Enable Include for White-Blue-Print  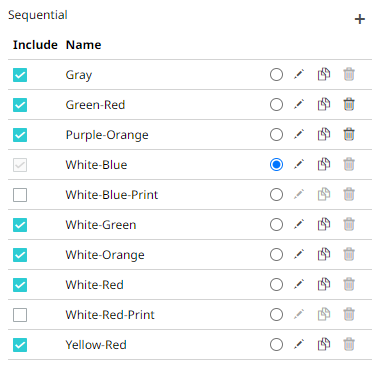tap(20, 195)
